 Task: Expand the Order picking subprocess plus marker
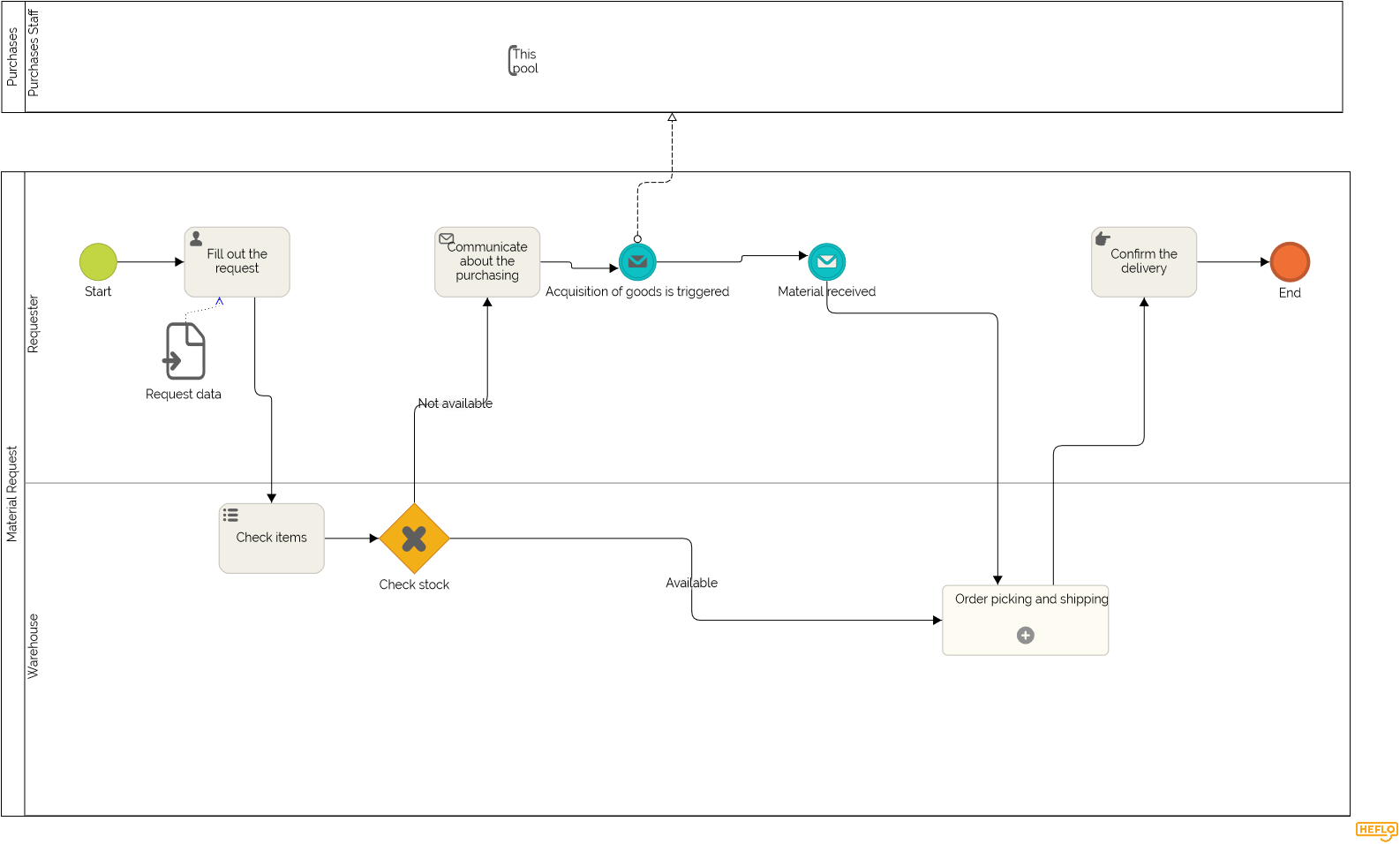pos(1026,636)
